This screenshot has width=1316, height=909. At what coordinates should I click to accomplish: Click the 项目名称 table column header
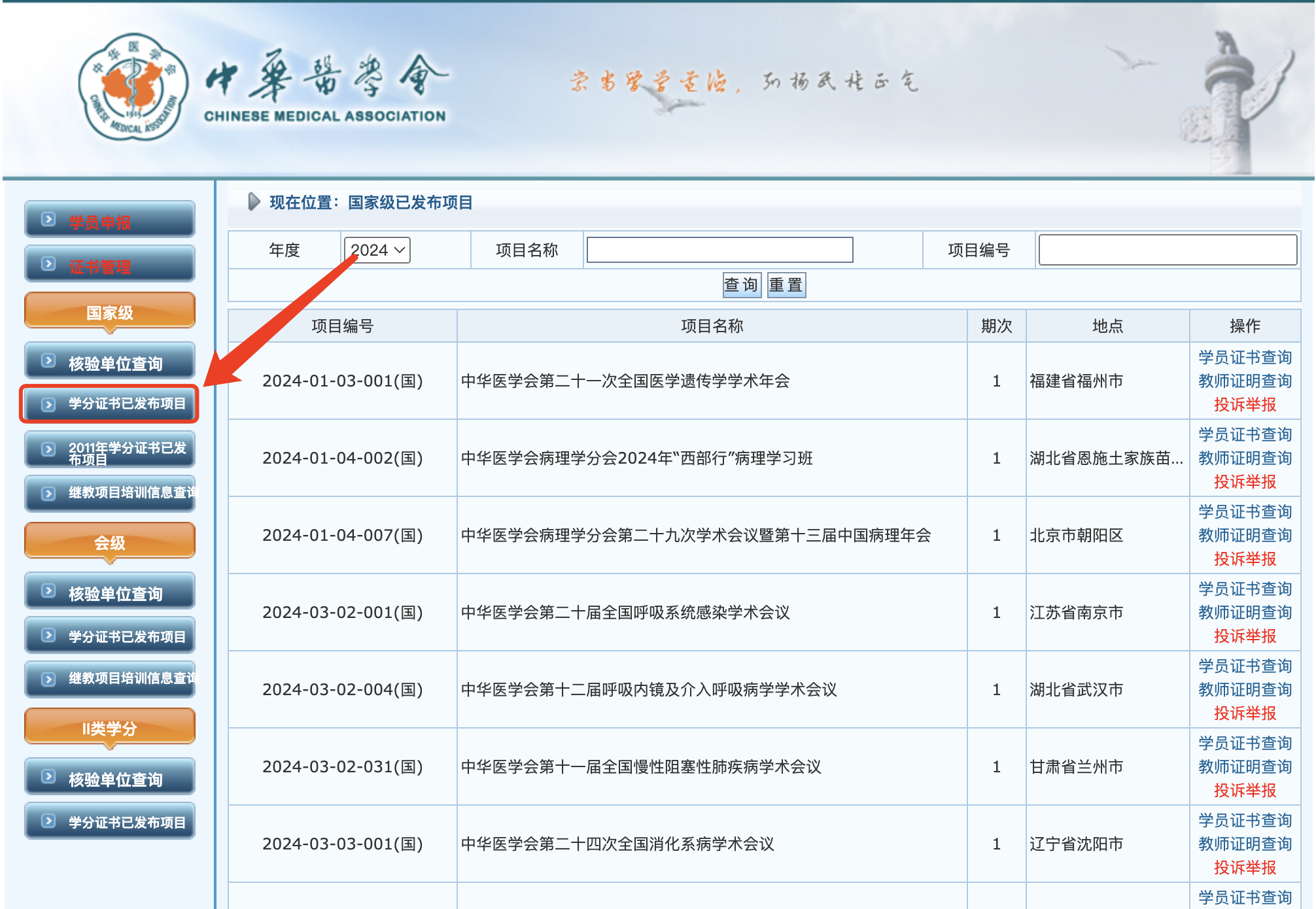point(712,326)
